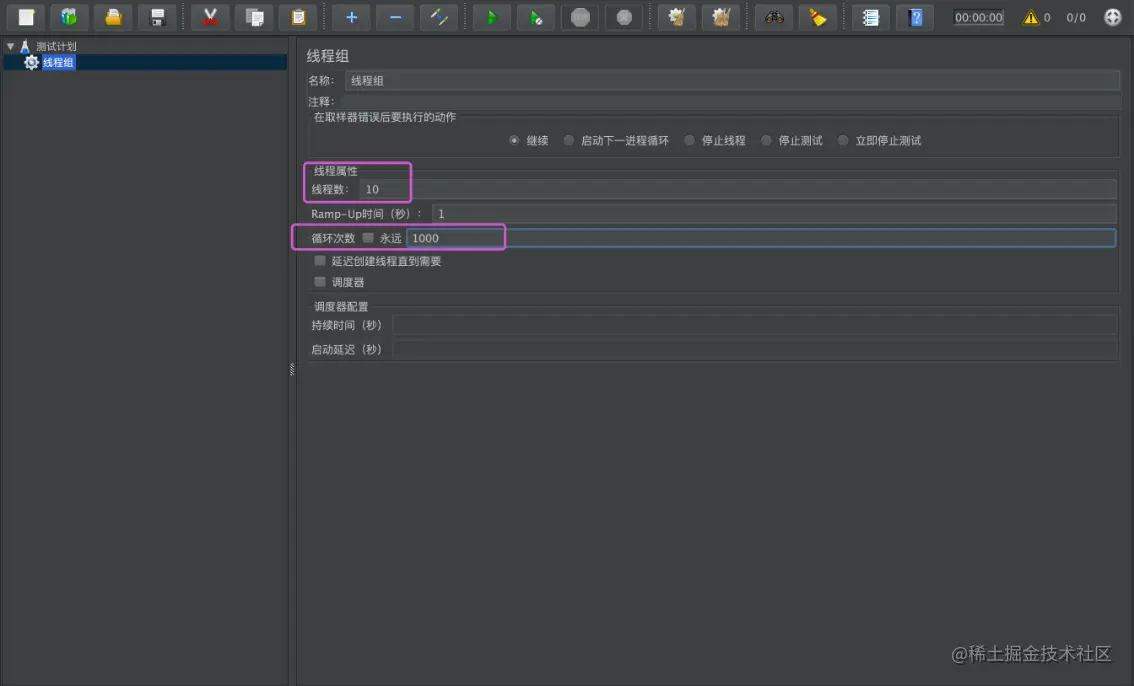Image resolution: width=1134 pixels, height=686 pixels.
Task: Click the 测试计划 flask icon in tree
Action: coord(25,46)
